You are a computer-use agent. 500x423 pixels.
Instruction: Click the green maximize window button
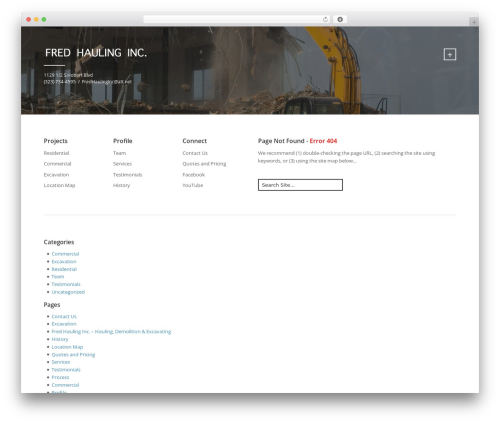(44, 20)
